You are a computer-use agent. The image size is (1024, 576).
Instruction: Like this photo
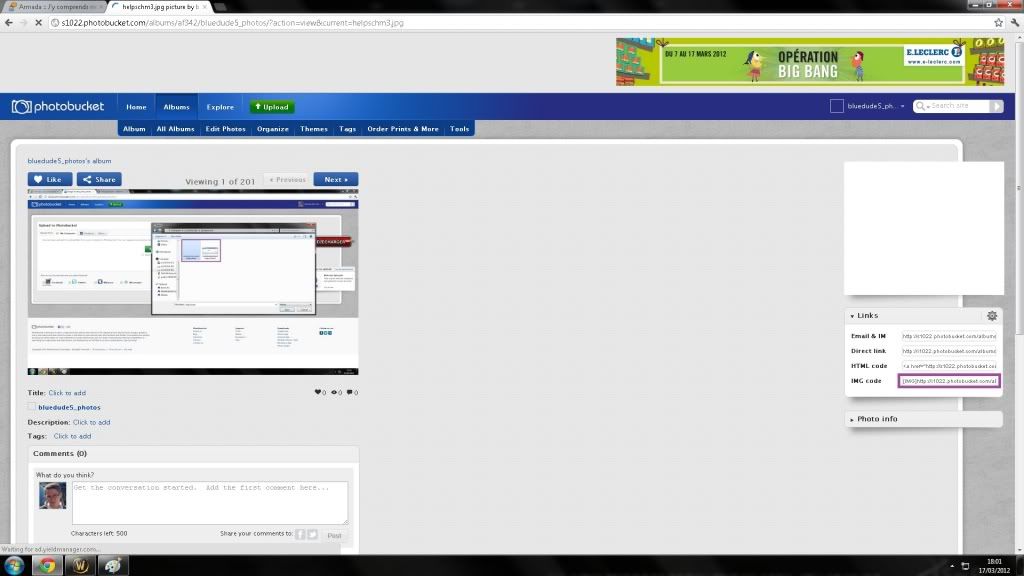(x=50, y=179)
